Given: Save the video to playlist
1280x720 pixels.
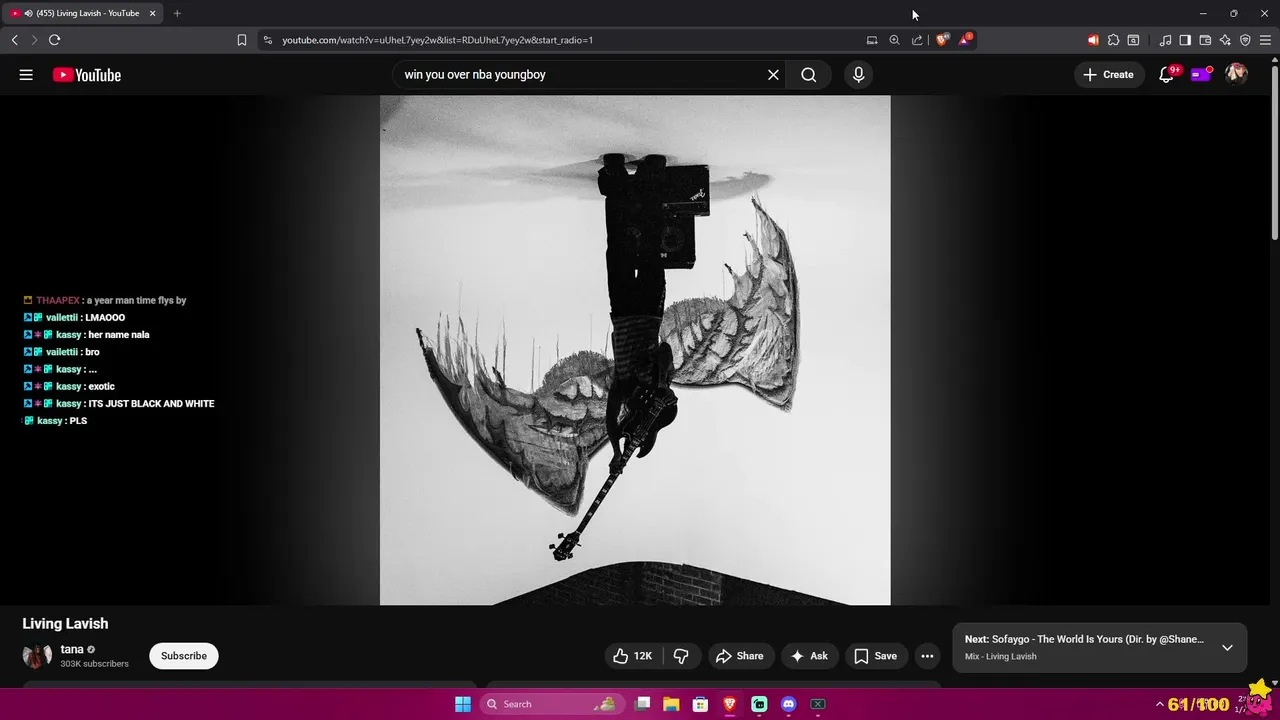Looking at the screenshot, I should [x=875, y=656].
